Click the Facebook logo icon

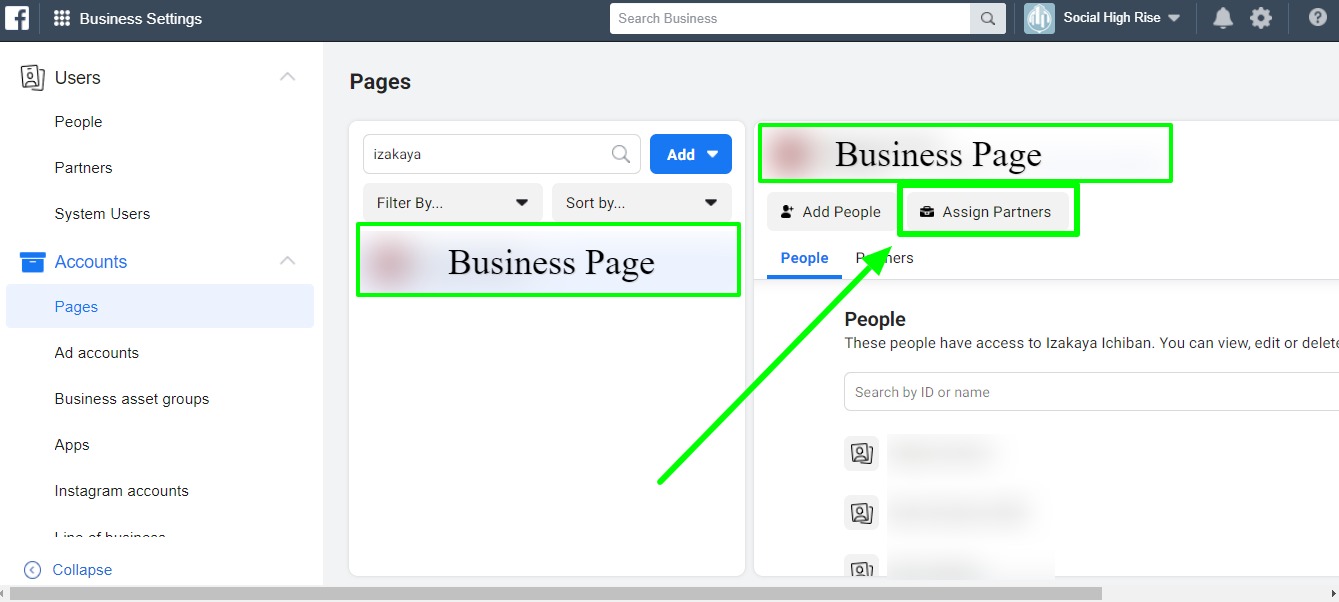(x=17, y=18)
